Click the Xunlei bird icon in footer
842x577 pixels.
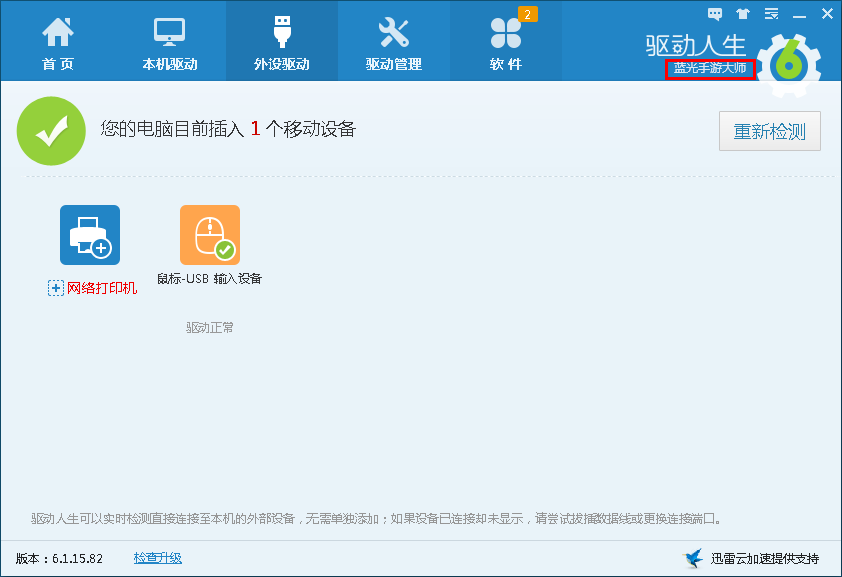pyautogui.click(x=693, y=558)
